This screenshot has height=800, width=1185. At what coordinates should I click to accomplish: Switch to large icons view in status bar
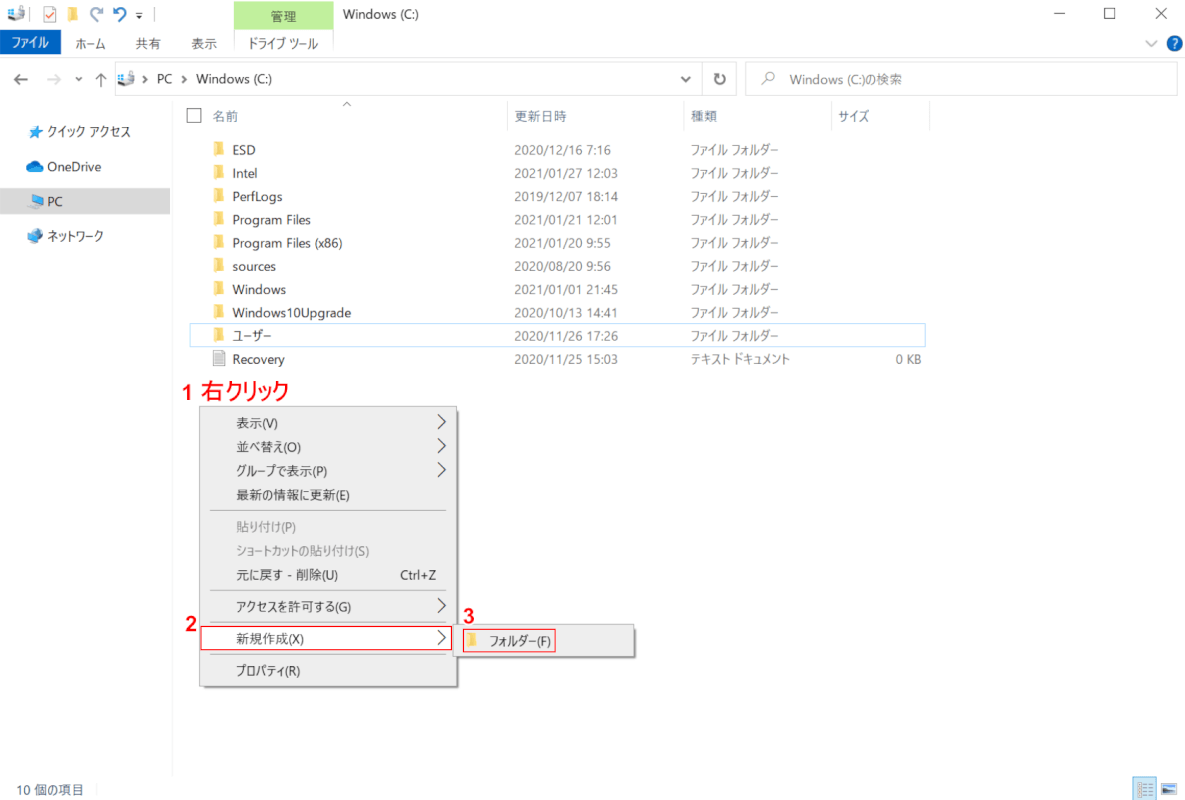click(1167, 789)
